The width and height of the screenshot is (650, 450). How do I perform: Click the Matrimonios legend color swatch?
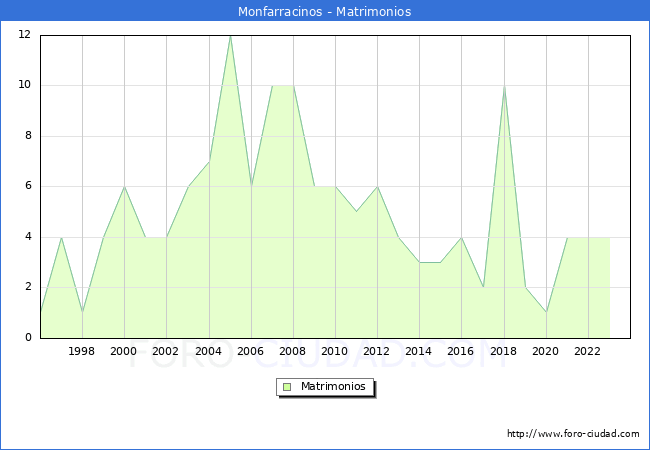coord(287,387)
